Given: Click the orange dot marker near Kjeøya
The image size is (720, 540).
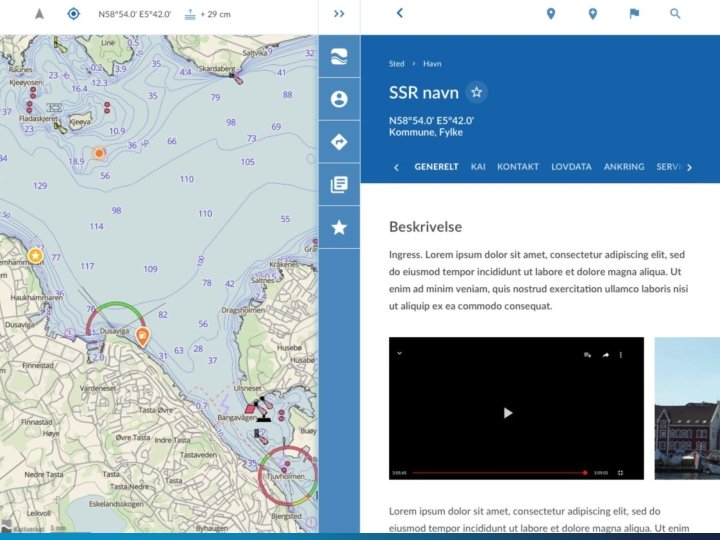Looking at the screenshot, I should 99,153.
